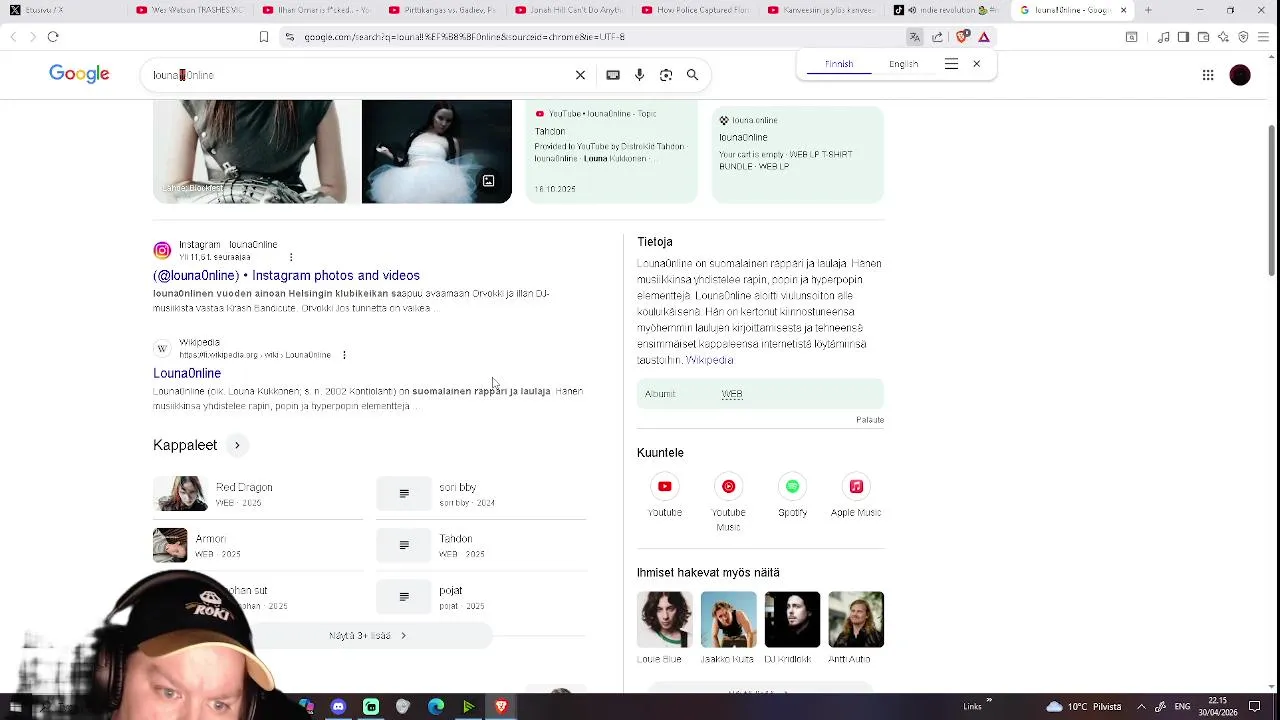Show hidden system tray icons chevron
This screenshot has height=720, width=1280.
pyautogui.click(x=1141, y=706)
